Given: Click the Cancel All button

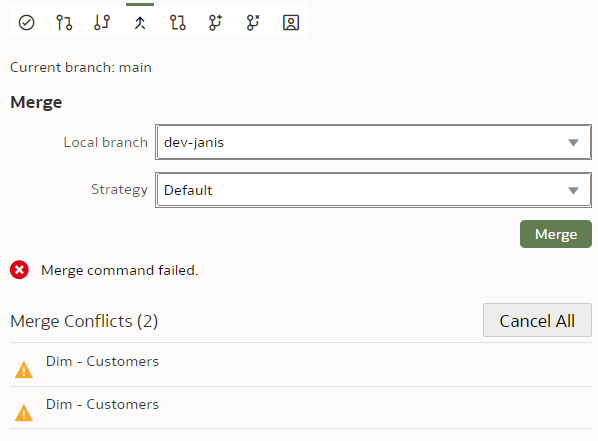Looking at the screenshot, I should 537,320.
